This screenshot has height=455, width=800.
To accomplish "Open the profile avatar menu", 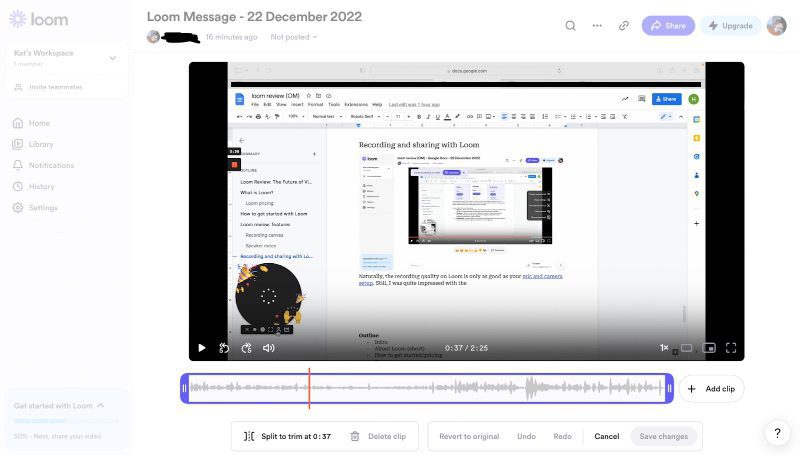I will pos(777,26).
